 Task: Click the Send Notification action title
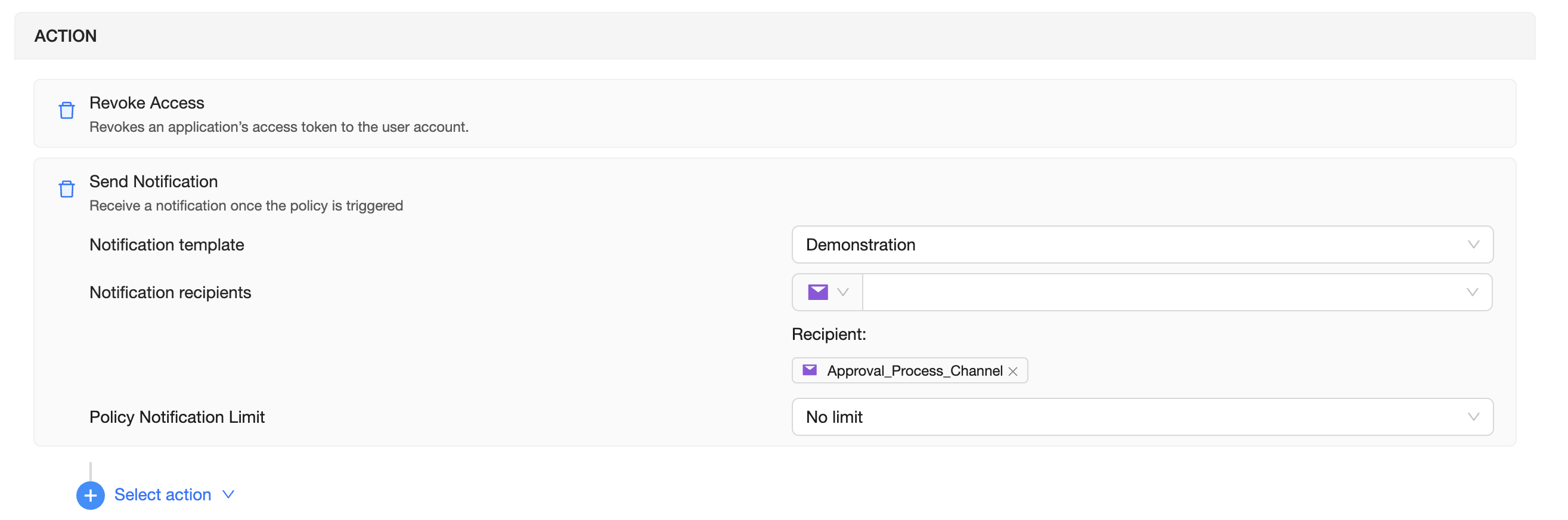pos(153,181)
